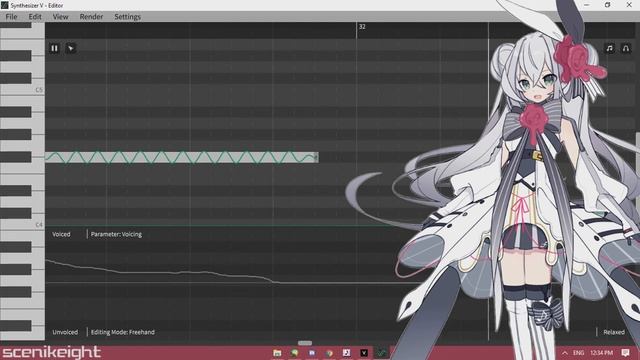This screenshot has height=360, width=640.
Task: Click the ENG language indicator
Action: pyautogui.click(x=578, y=353)
